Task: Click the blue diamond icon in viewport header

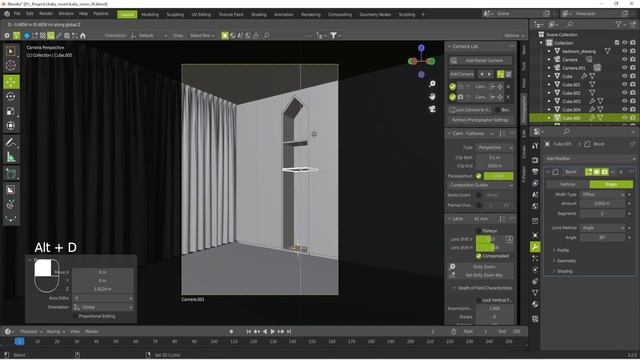Action: (x=27, y=36)
